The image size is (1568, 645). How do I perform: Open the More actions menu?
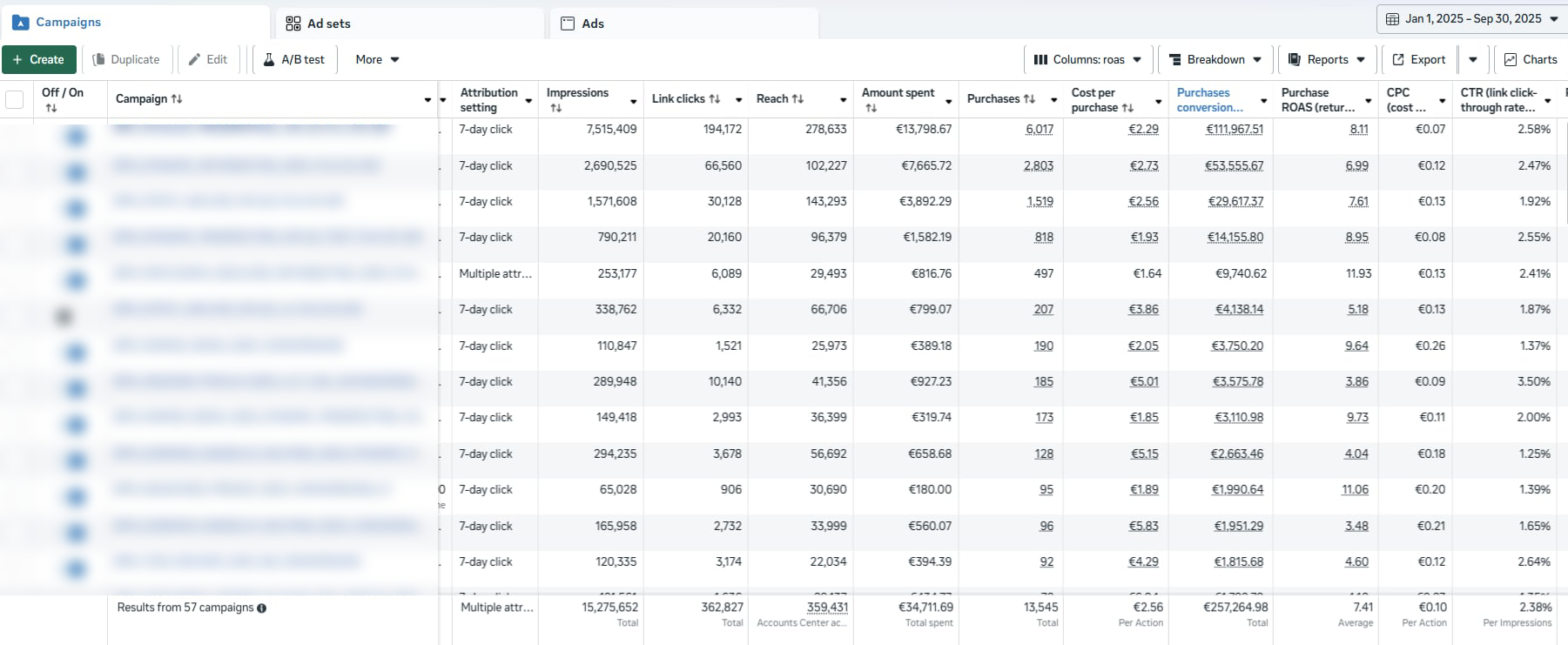coord(377,60)
